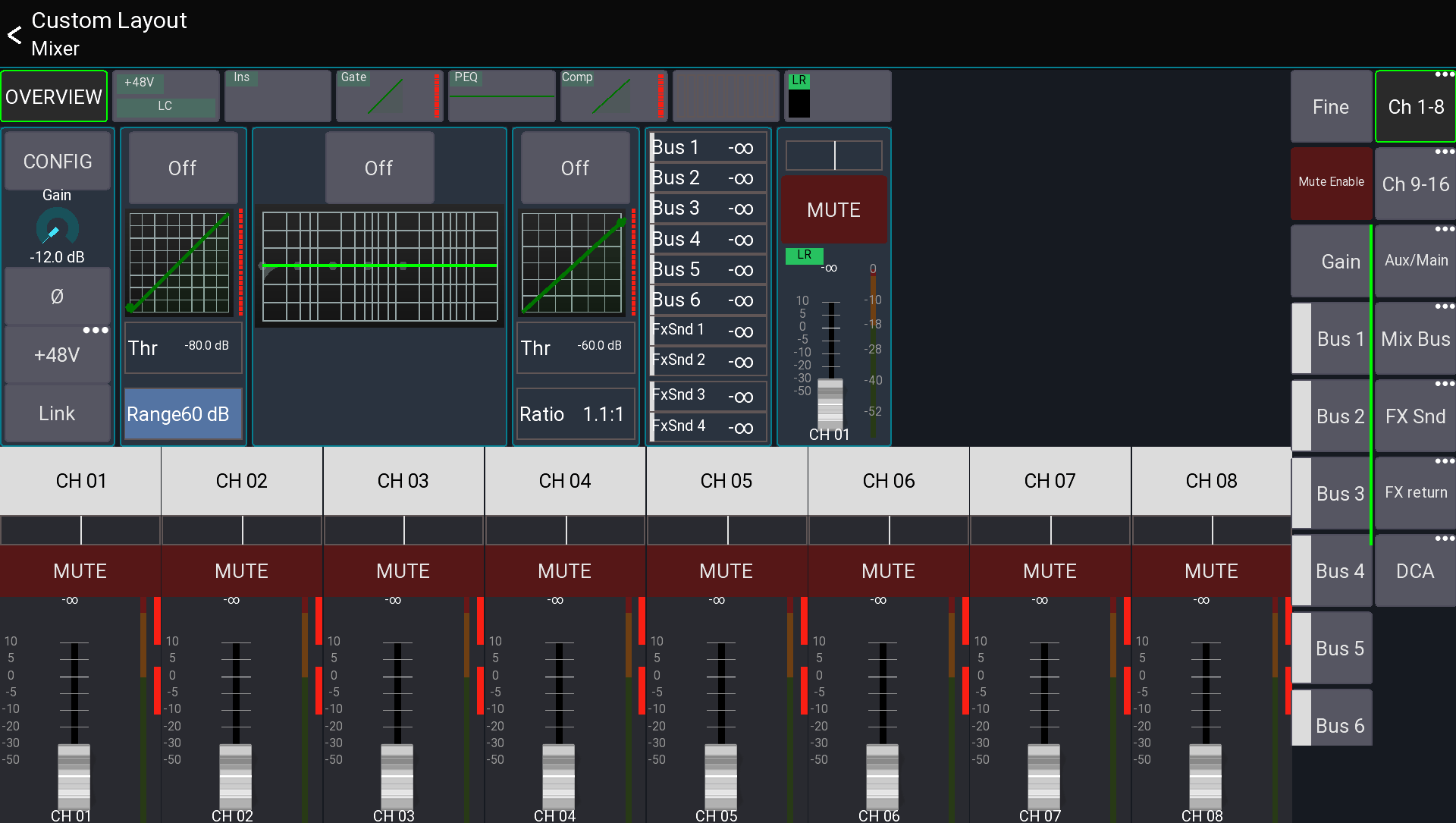Click the LC low-cut block under +48V
The height and width of the screenshot is (823, 1456).
pos(165,106)
